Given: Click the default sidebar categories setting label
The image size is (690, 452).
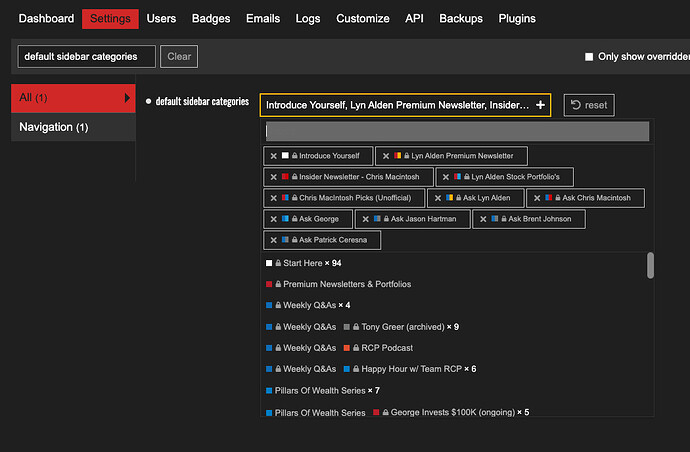Looking at the screenshot, I should [202, 102].
